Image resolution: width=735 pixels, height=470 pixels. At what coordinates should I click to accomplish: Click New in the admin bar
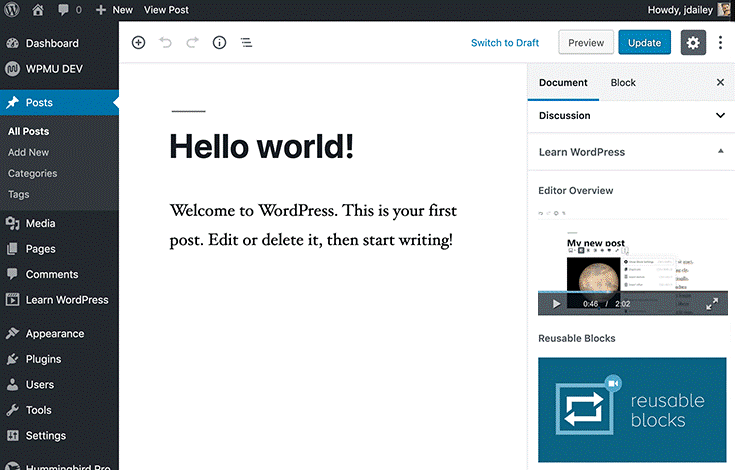(x=114, y=10)
